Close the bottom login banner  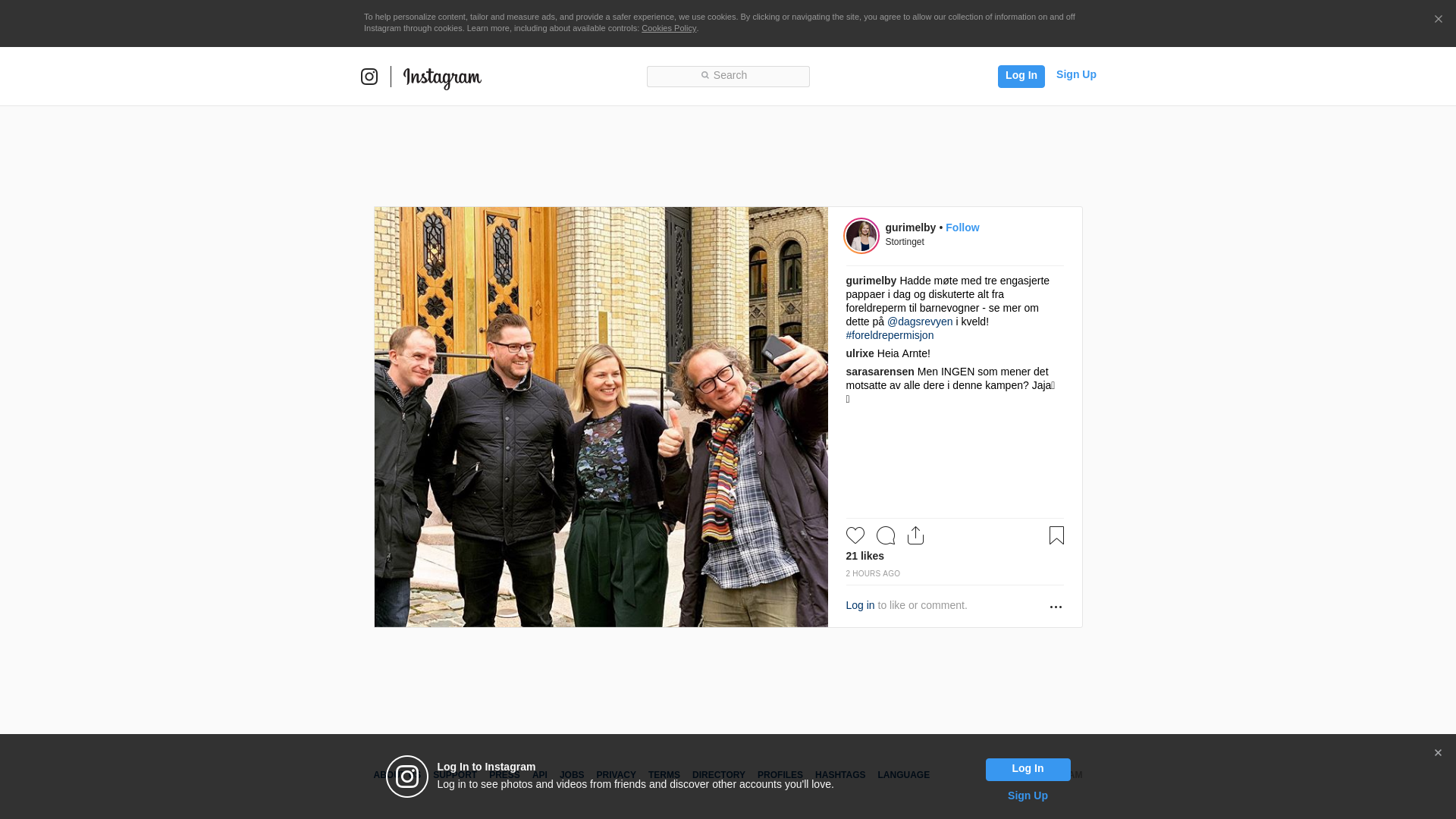click(1438, 753)
